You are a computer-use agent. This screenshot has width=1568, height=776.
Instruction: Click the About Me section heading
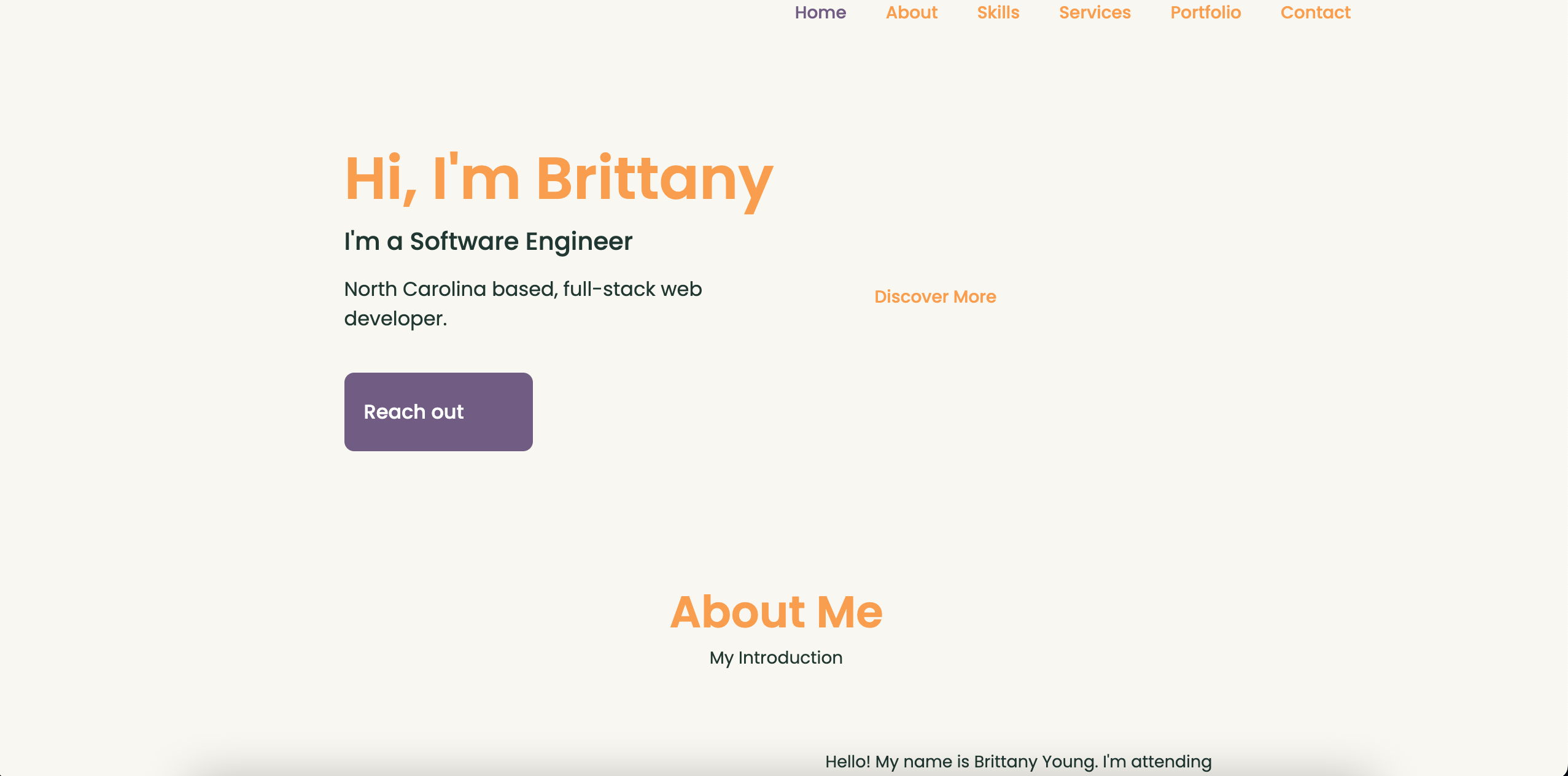point(776,611)
